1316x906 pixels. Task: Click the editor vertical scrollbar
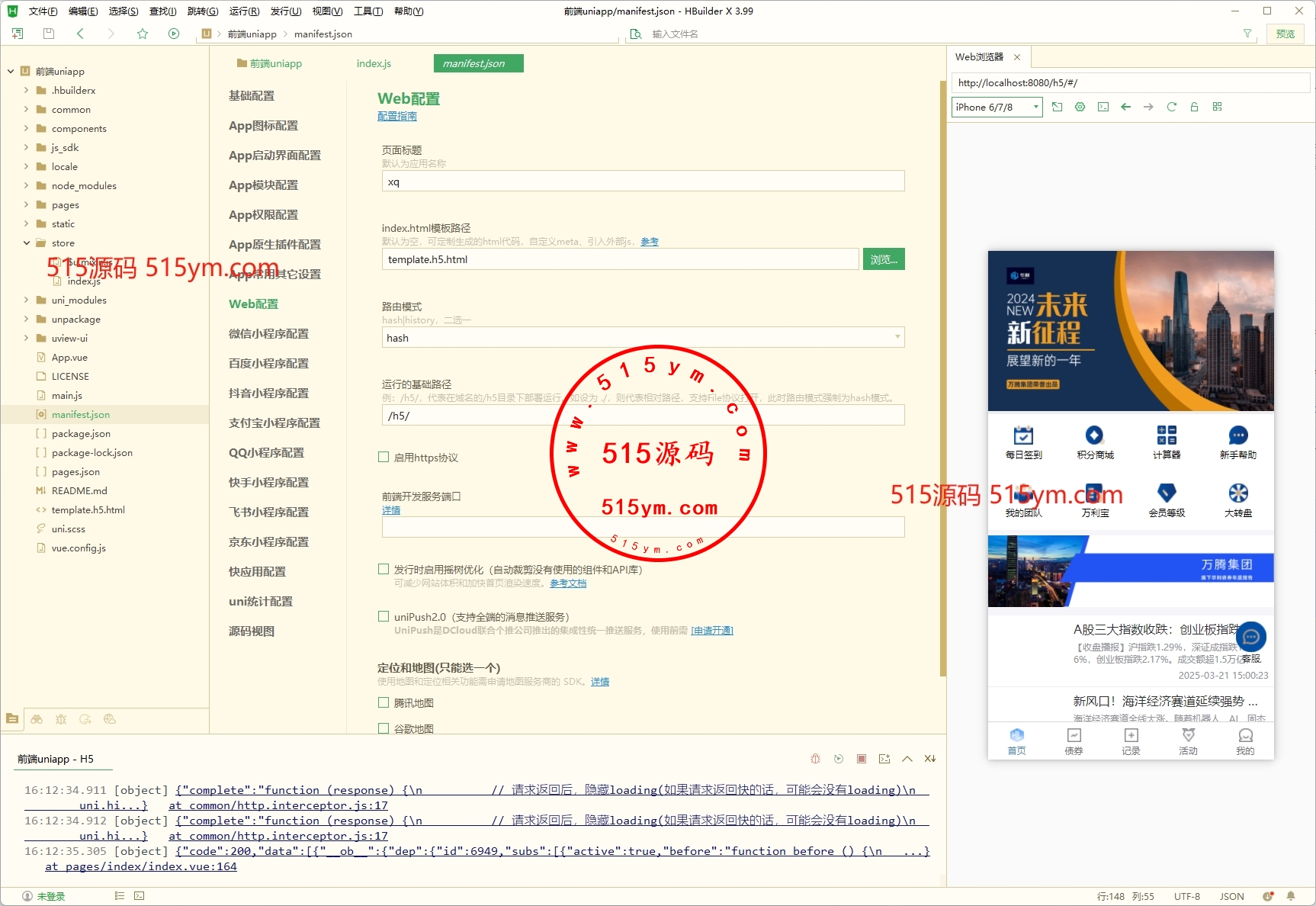click(943, 381)
